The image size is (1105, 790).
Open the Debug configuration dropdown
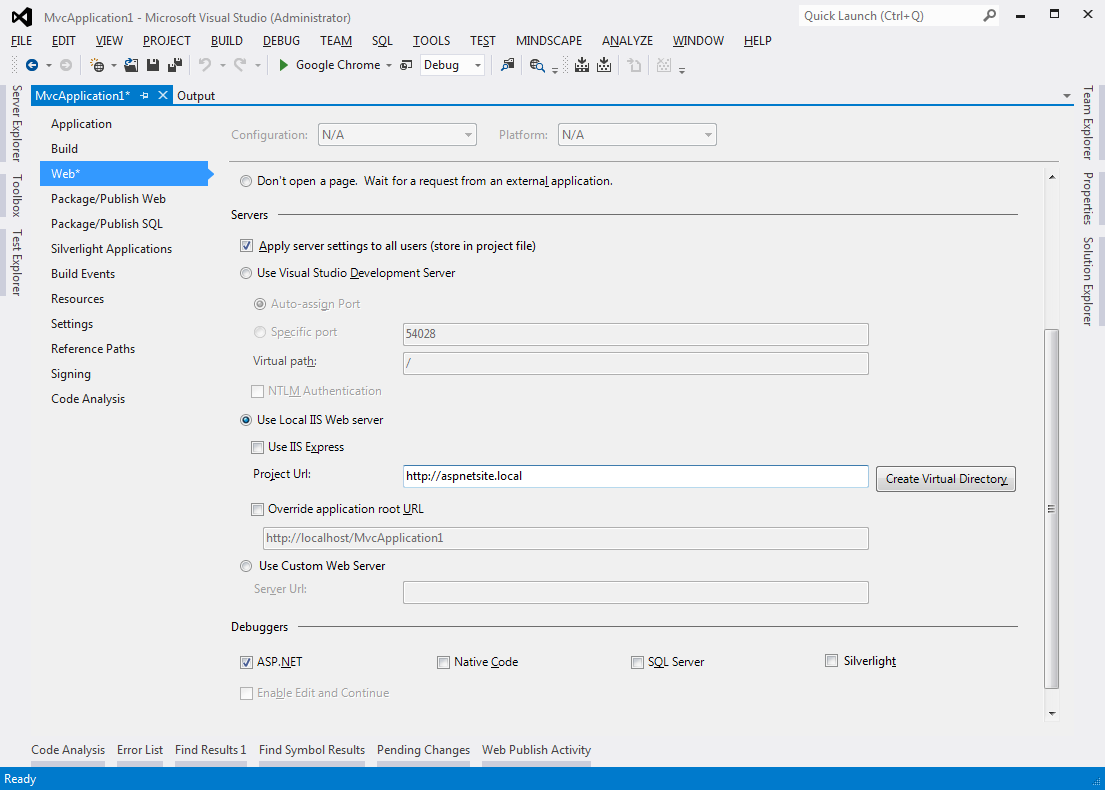click(x=477, y=65)
